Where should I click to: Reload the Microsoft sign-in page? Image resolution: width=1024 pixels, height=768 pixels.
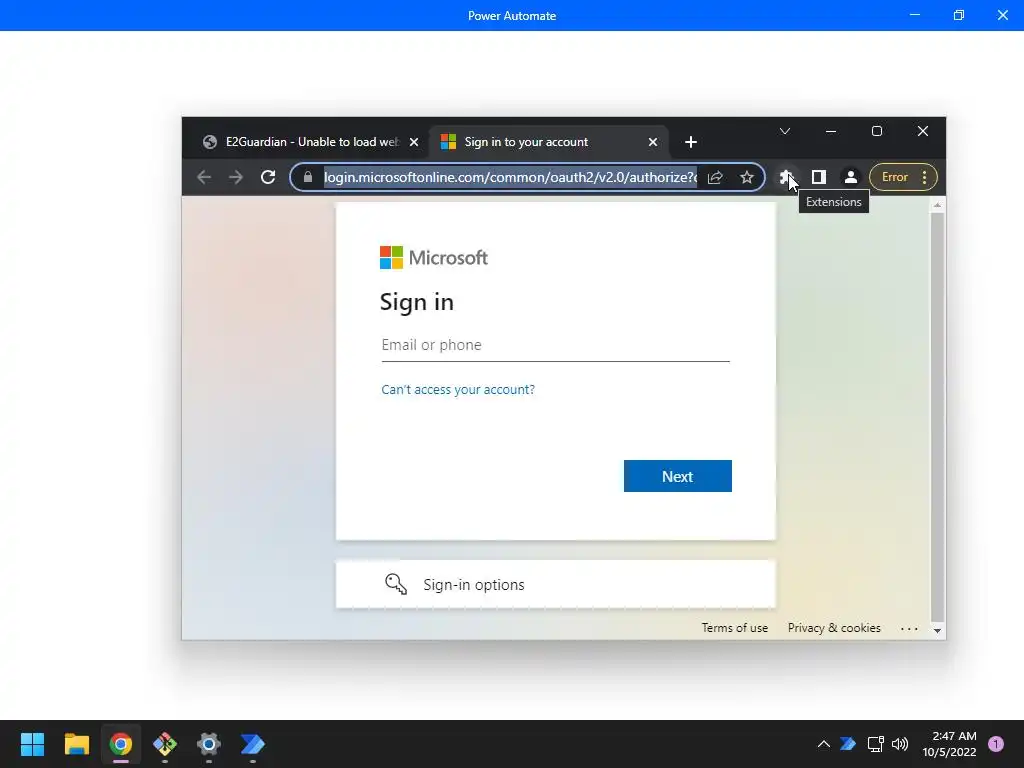pos(268,177)
